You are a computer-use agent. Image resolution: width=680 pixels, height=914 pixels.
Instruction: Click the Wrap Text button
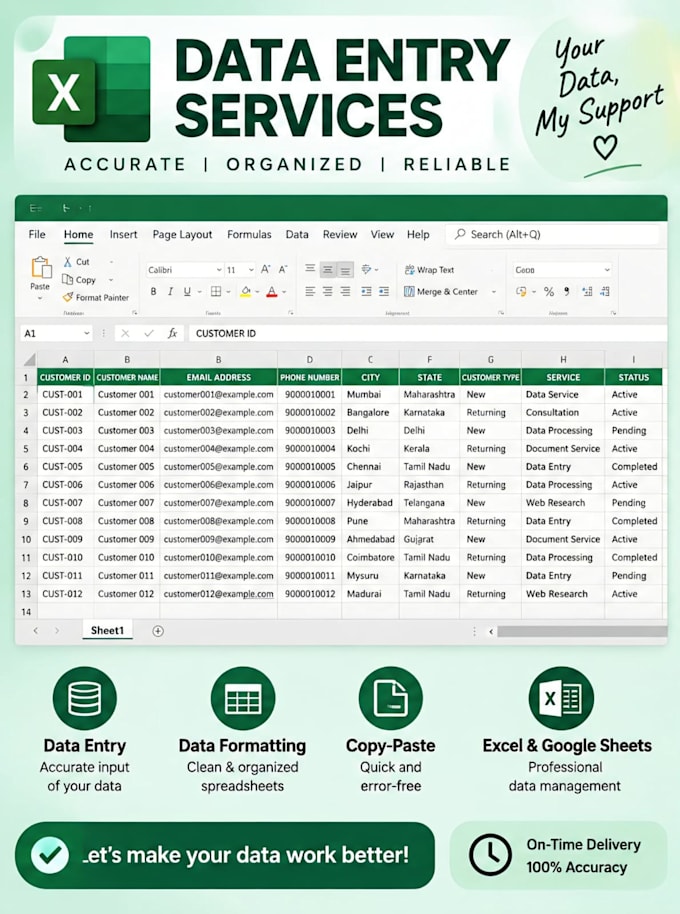click(429, 270)
